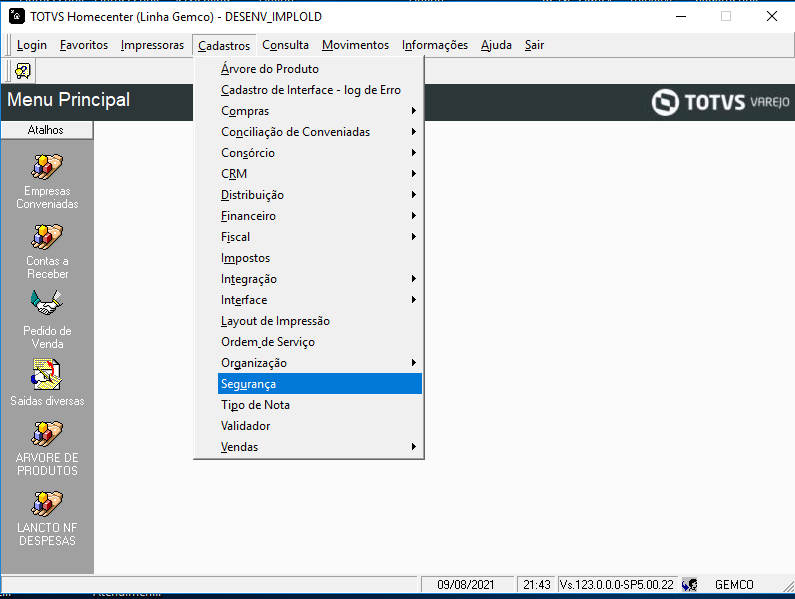Open the Contas a Receber shortcut icon
The width and height of the screenshot is (795, 599).
coord(47,236)
